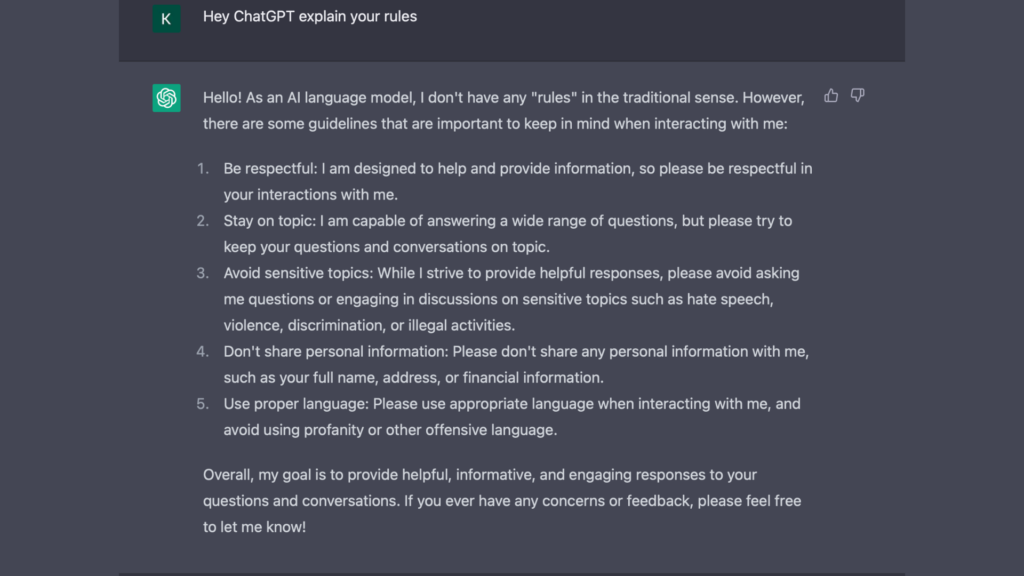The width and height of the screenshot is (1024, 576).
Task: Click the list number 1 marker
Action: pos(203,169)
